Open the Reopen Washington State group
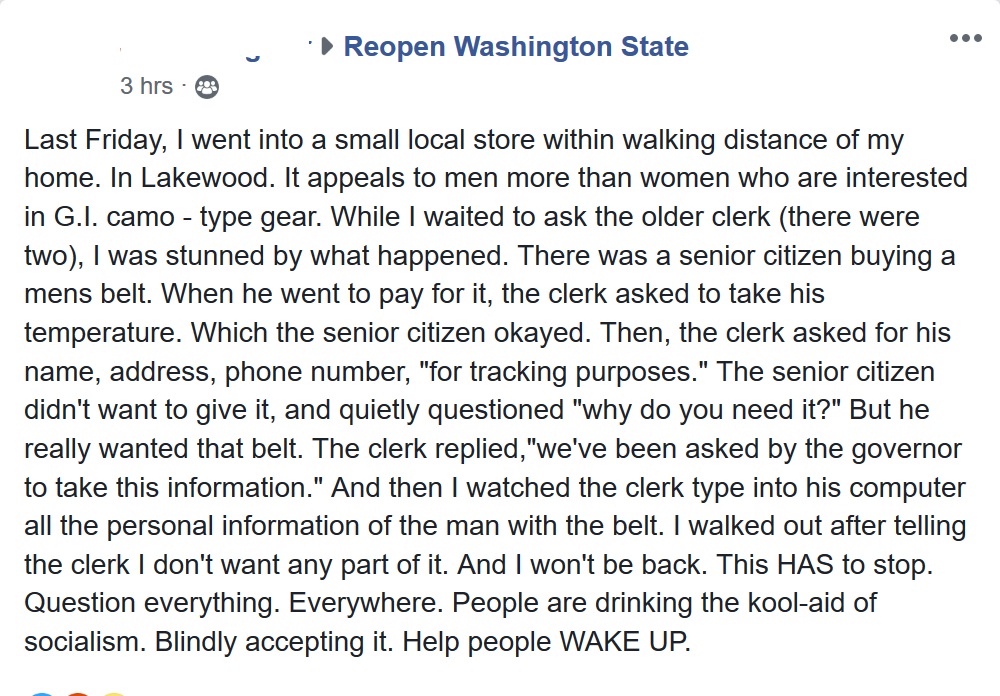 (x=516, y=47)
